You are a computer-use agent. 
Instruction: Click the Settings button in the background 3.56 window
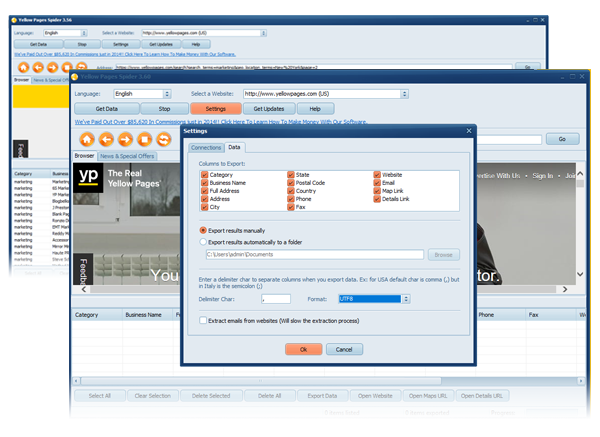(121, 44)
